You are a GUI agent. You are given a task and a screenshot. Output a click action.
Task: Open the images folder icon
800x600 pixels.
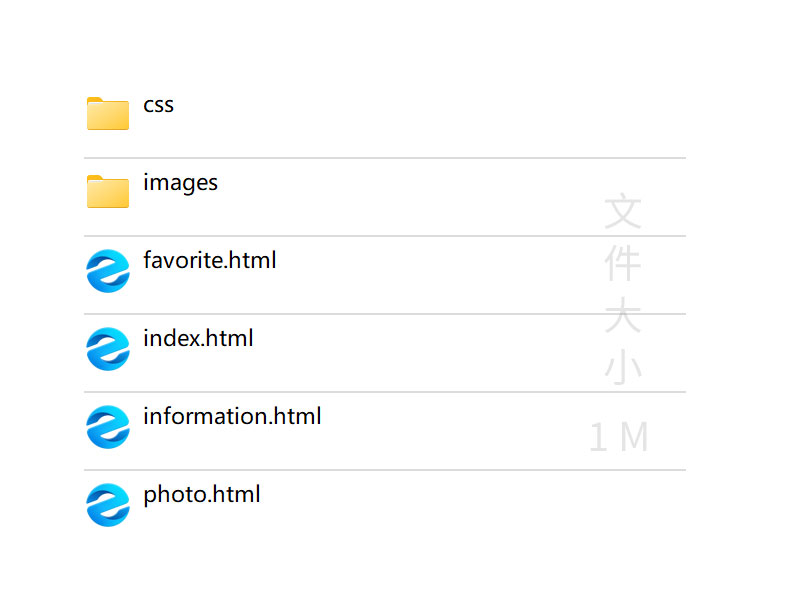click(x=108, y=191)
